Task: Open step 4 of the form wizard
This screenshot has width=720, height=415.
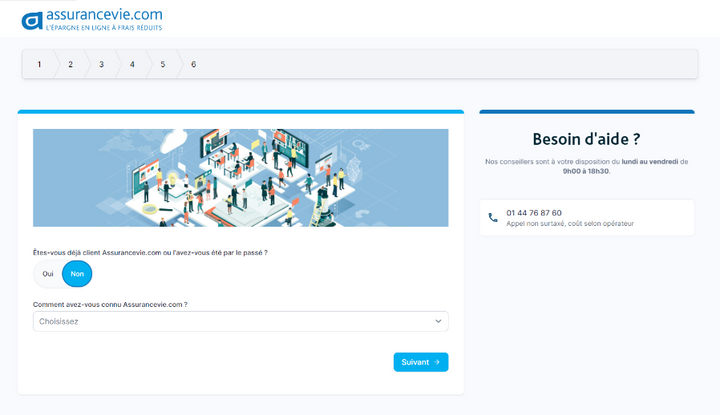Action: 132,64
